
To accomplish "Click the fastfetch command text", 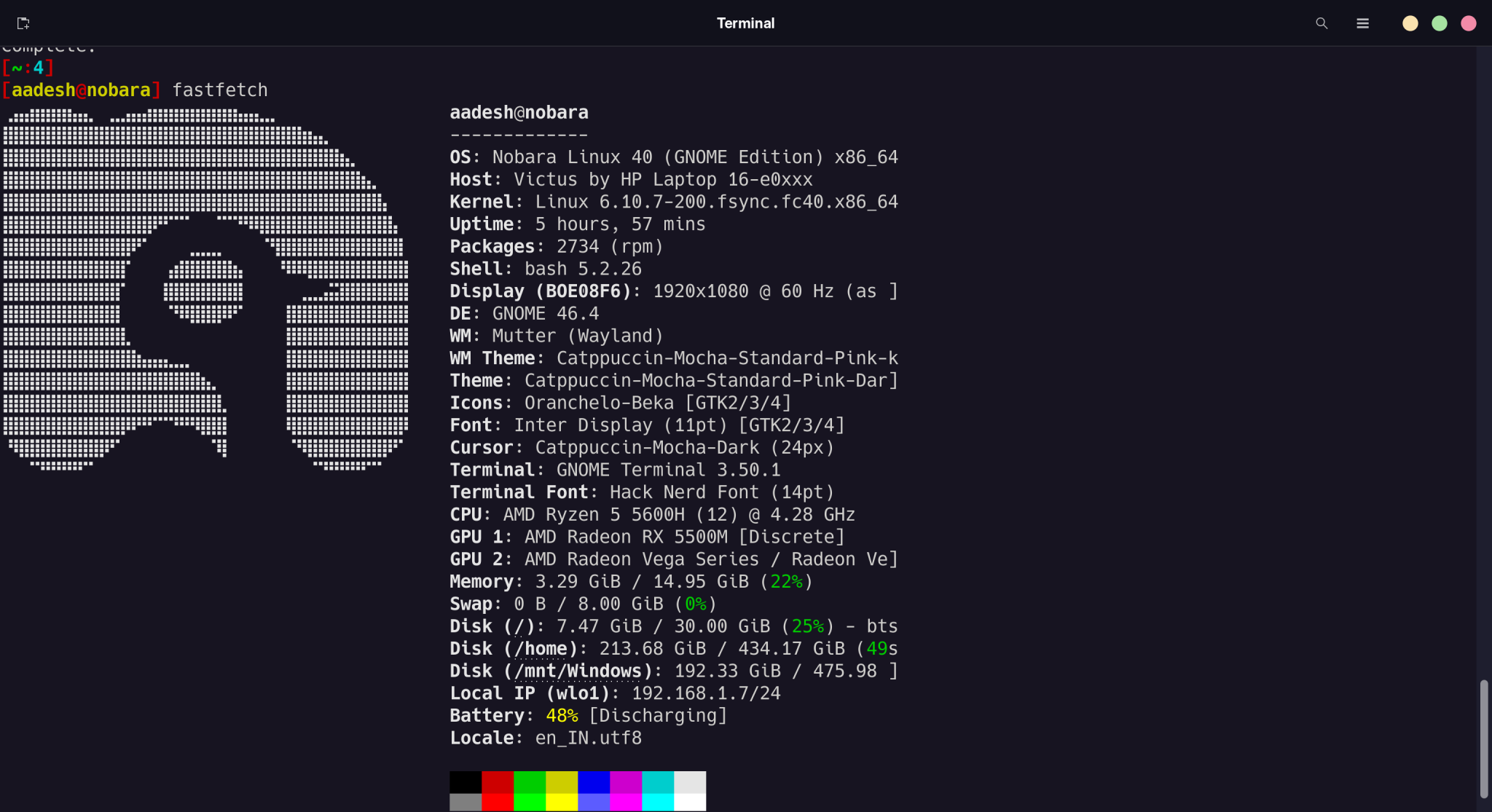I will [x=220, y=90].
